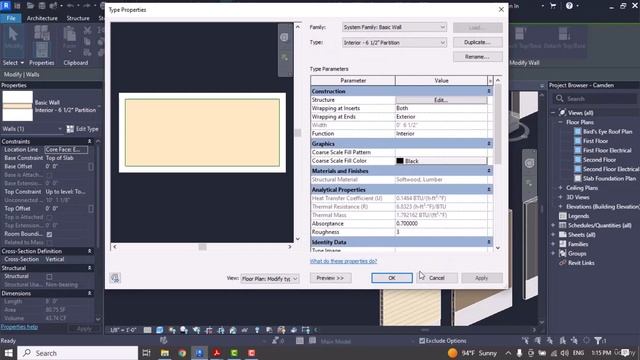Image resolution: width=640 pixels, height=360 pixels.
Task: Switch to the Structure ribbon tab
Action: (x=78, y=18)
